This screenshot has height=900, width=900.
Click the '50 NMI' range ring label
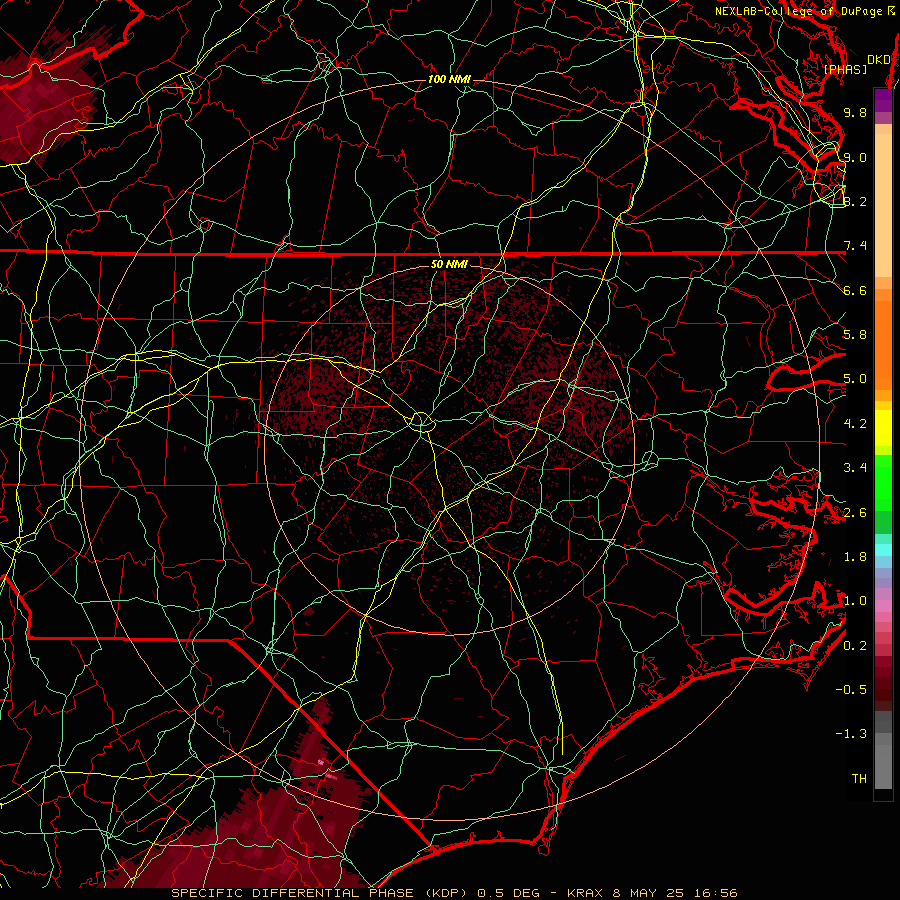(x=449, y=264)
